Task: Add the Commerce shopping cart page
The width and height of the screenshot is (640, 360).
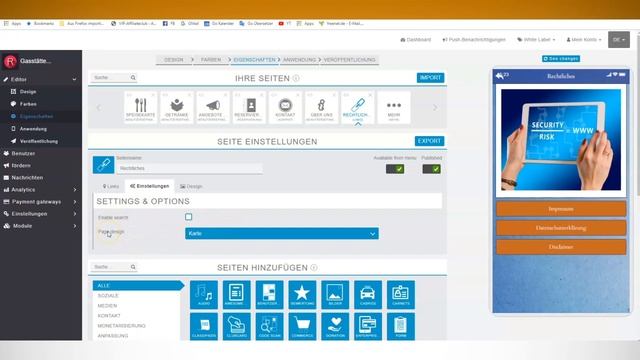Action: pos(302,326)
